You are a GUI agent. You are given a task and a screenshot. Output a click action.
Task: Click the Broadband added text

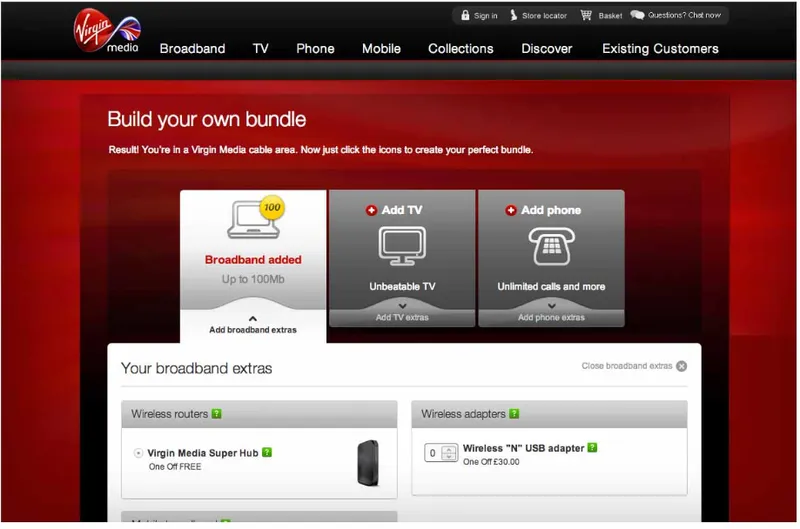[253, 260]
